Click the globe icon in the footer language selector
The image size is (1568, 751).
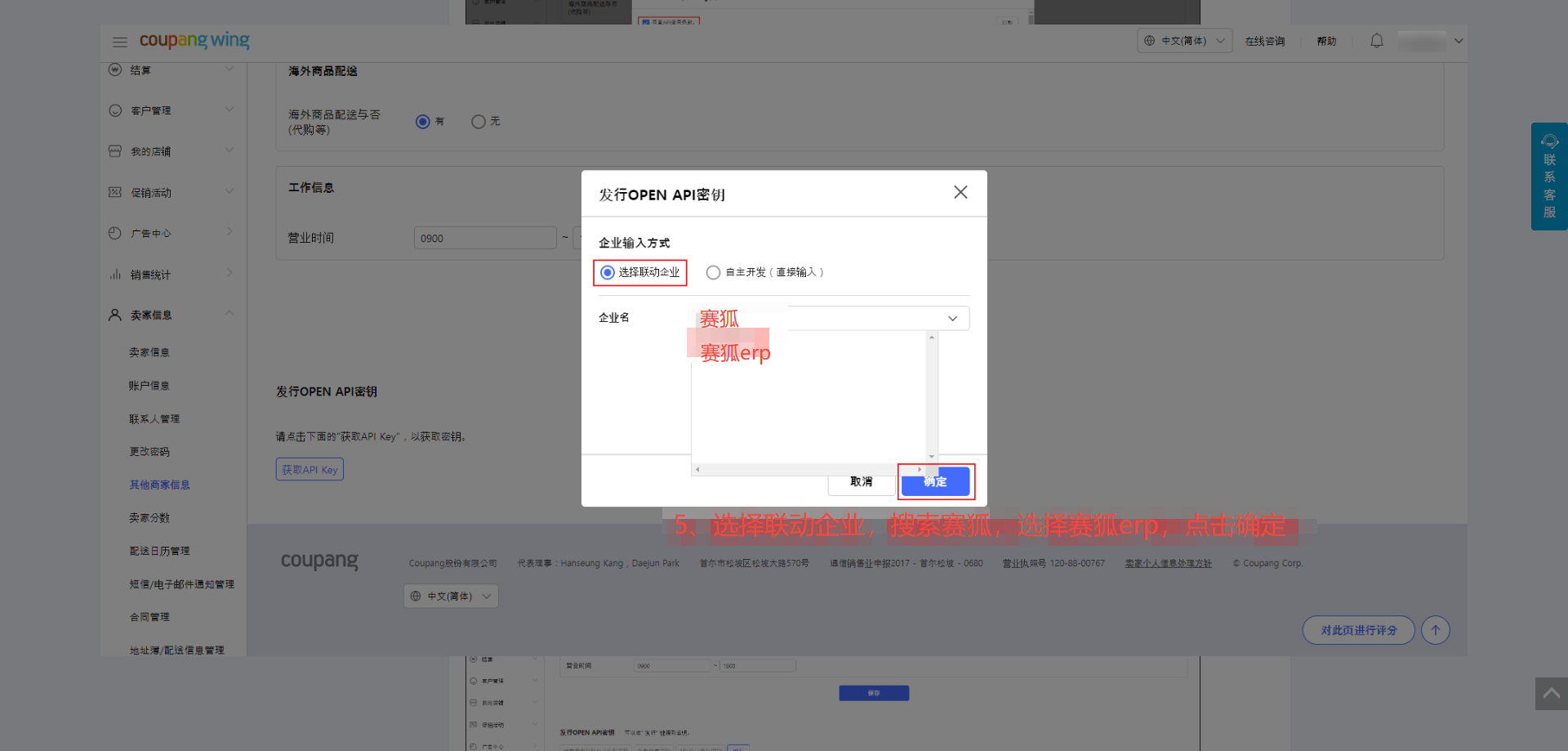coord(416,597)
